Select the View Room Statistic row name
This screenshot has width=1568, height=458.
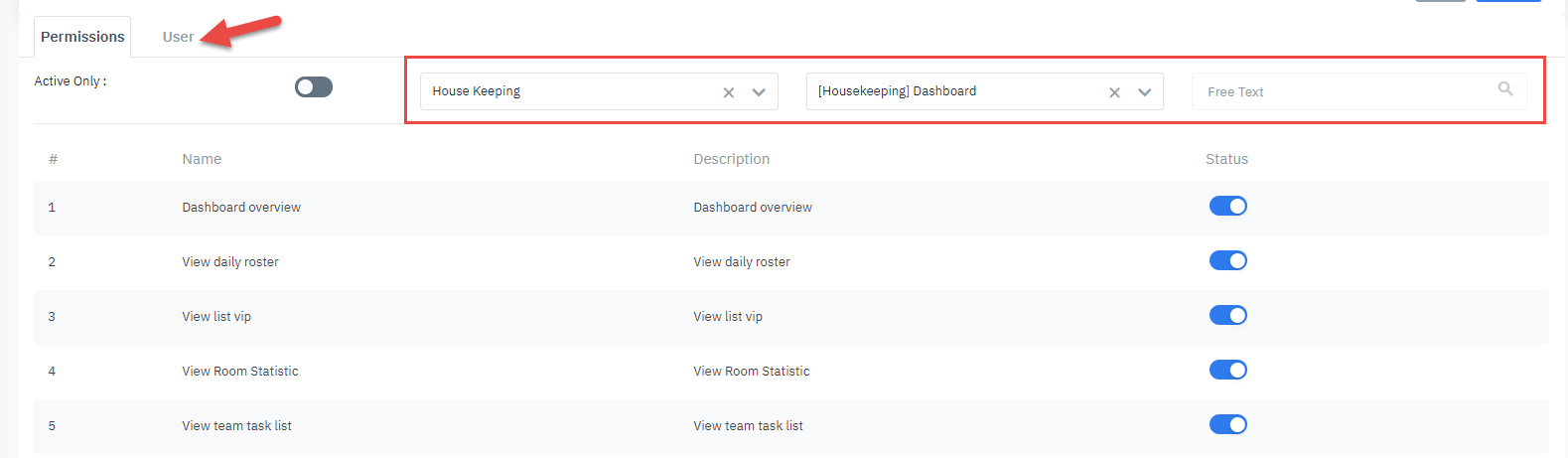(x=240, y=372)
